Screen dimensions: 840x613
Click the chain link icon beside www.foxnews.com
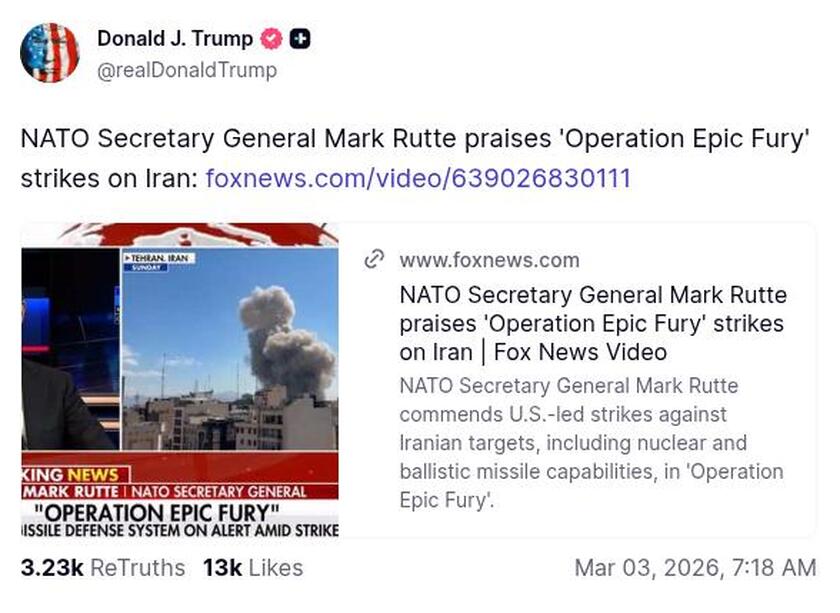374,259
